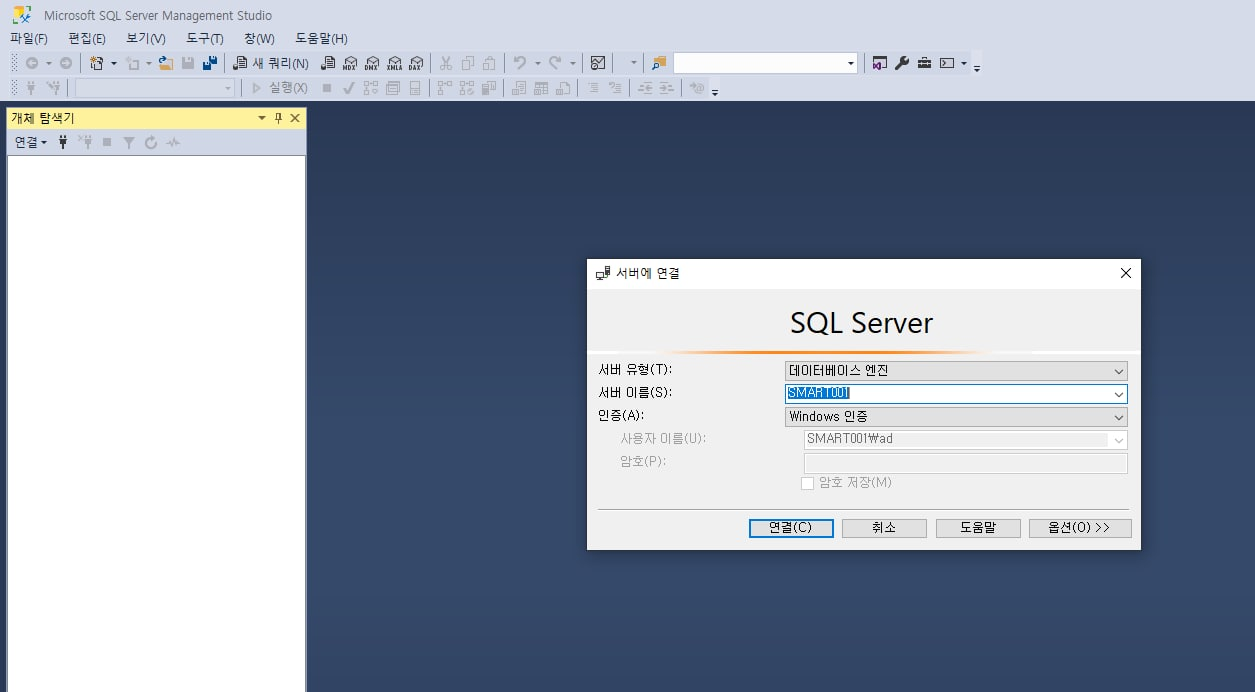Close the 서버에 연결 dialog

pos(1126,273)
